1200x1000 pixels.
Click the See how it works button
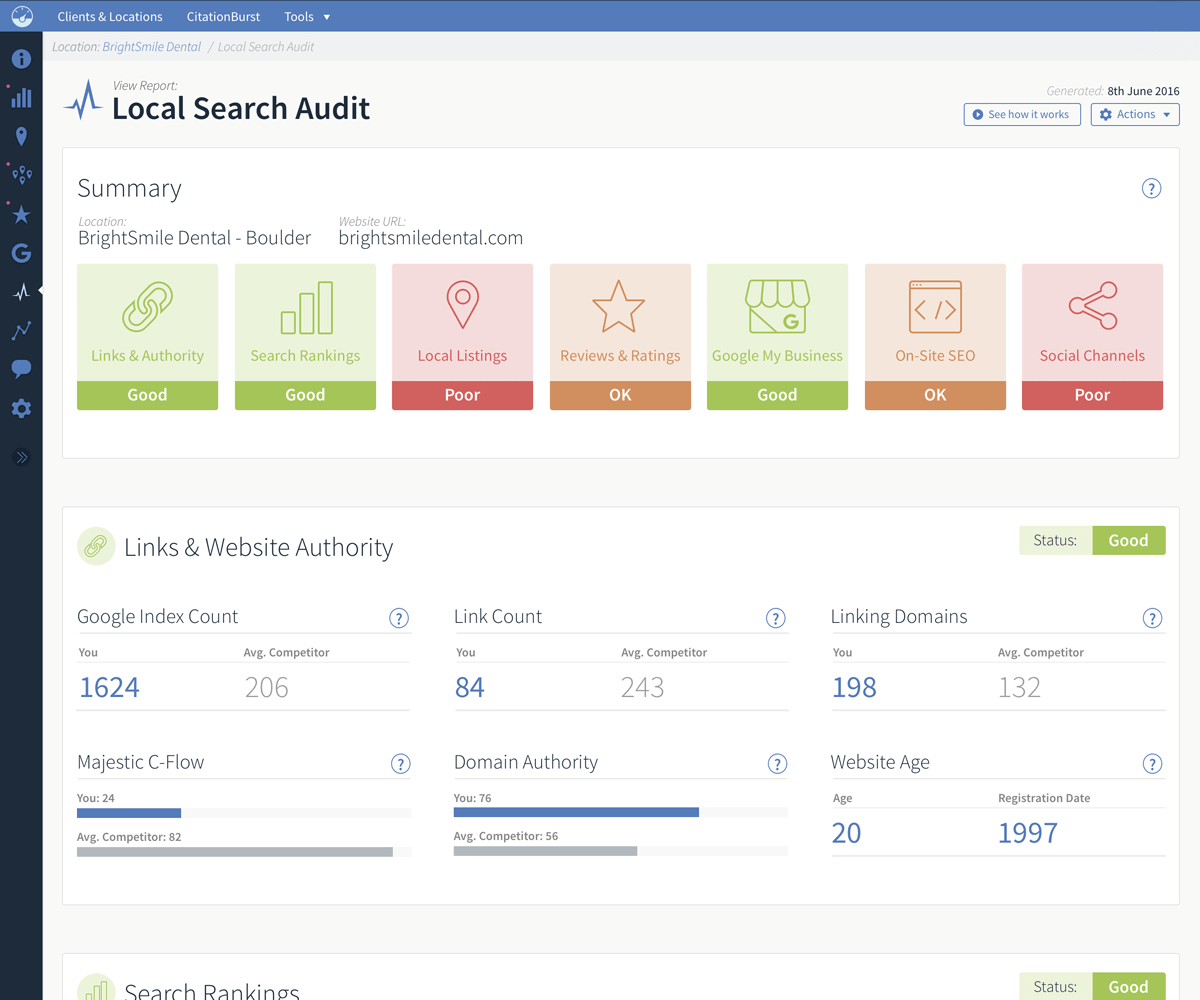click(x=1022, y=114)
